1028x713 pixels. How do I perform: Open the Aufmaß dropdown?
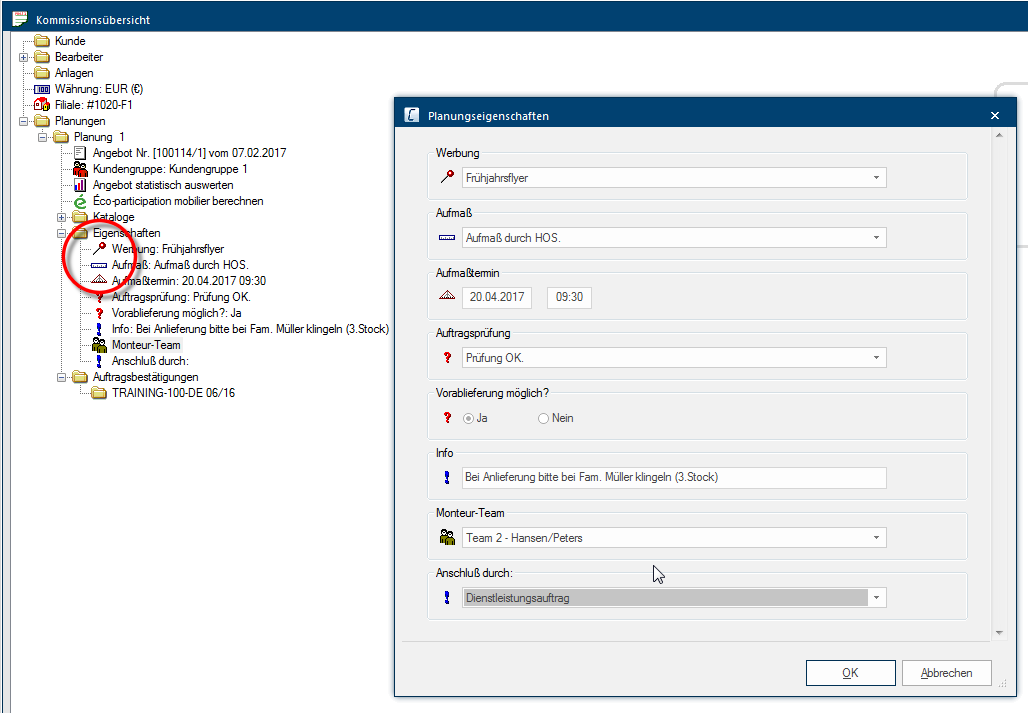(876, 238)
